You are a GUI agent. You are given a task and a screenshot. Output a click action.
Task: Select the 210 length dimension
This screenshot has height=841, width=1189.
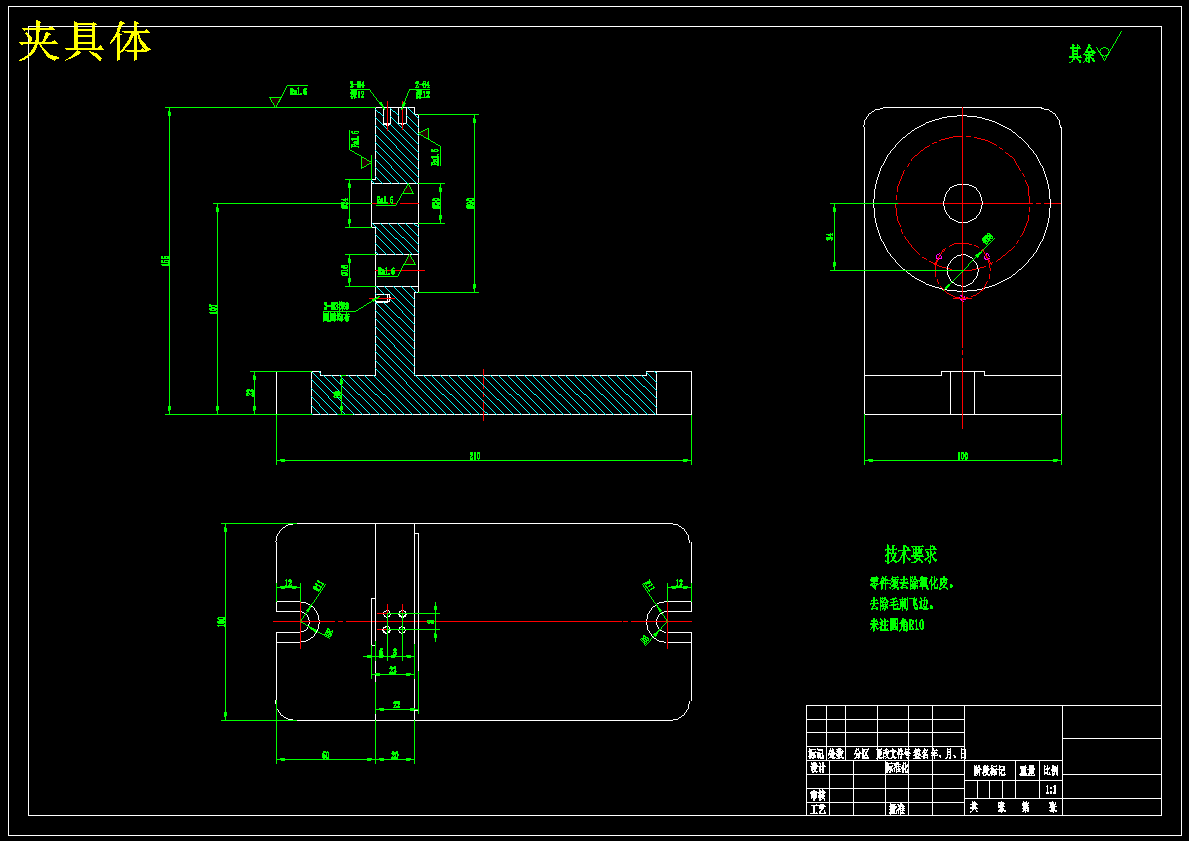click(x=475, y=456)
